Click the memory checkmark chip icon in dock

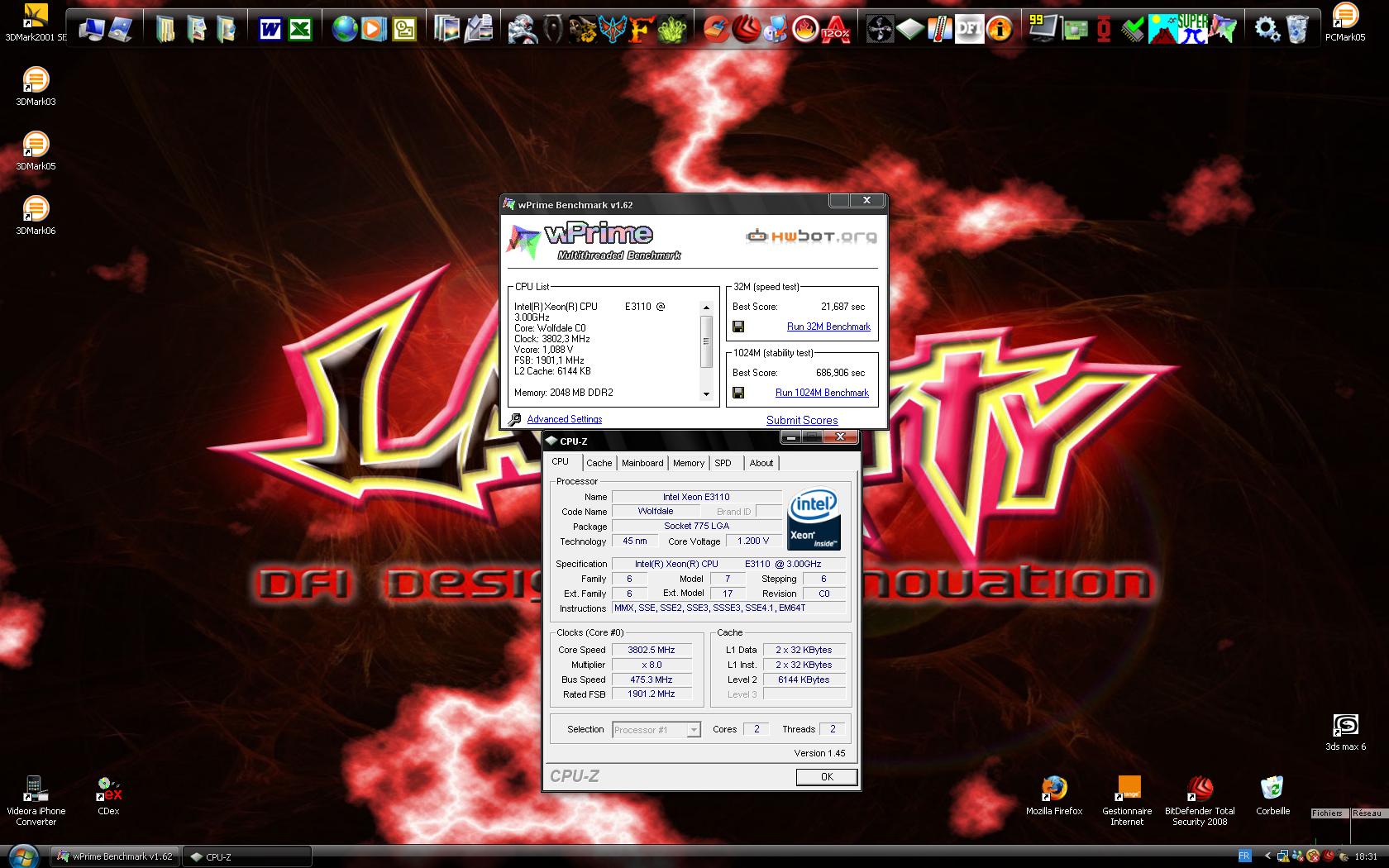[1133, 30]
